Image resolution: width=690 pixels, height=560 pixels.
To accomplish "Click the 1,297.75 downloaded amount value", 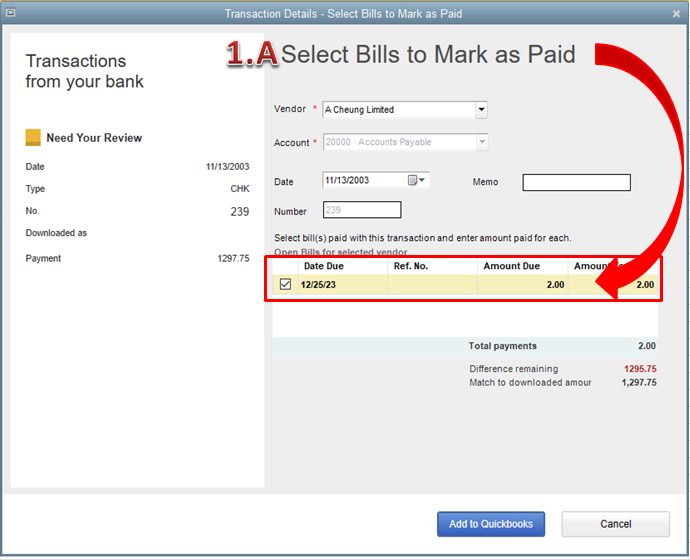I will click(639, 382).
